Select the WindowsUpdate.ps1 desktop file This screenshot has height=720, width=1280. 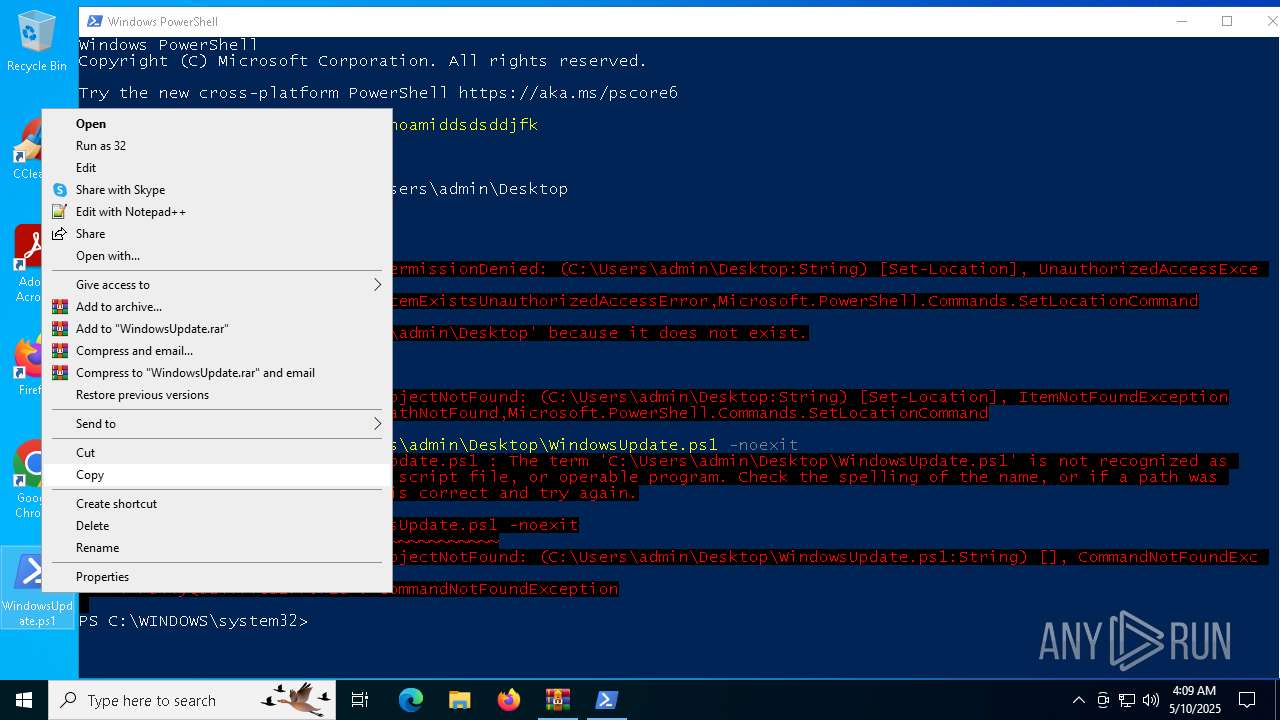pyautogui.click(x=37, y=589)
